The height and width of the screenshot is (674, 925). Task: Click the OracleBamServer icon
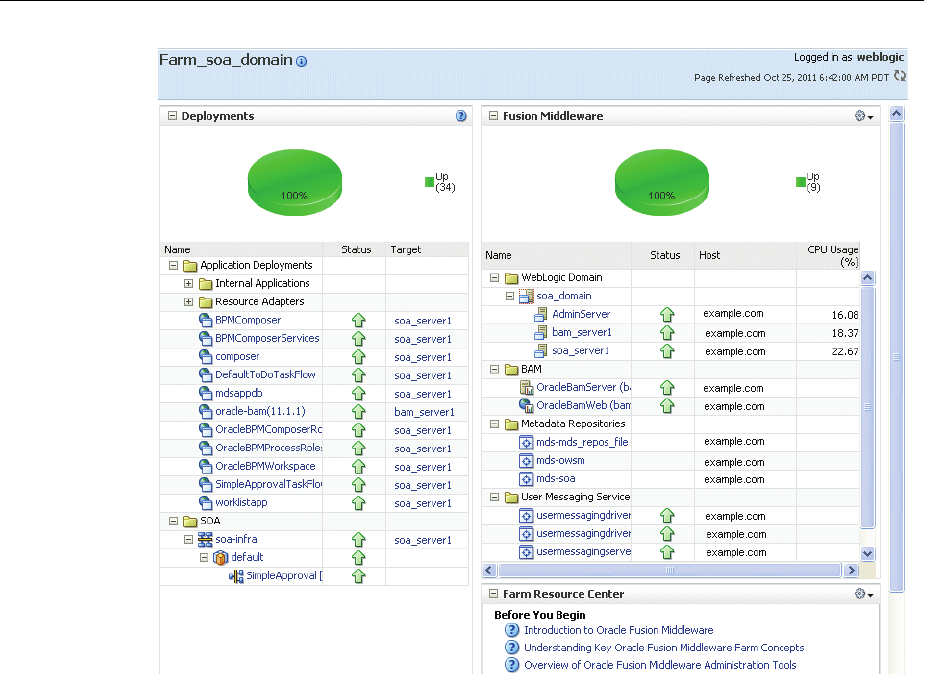coord(526,387)
